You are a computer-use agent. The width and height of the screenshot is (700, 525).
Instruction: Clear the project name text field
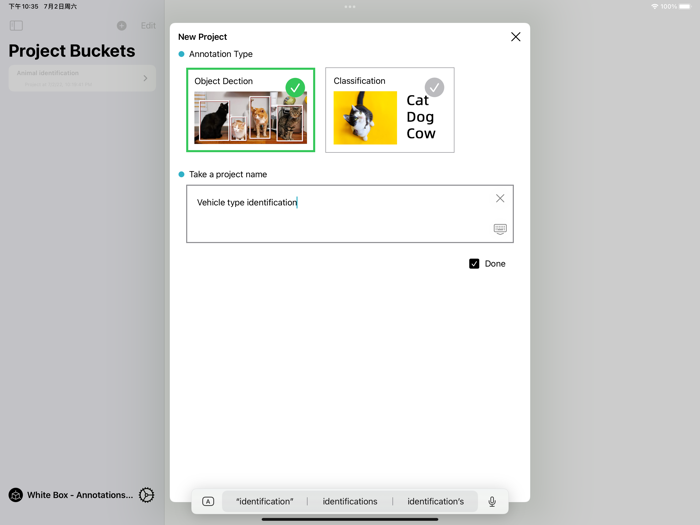(x=500, y=198)
